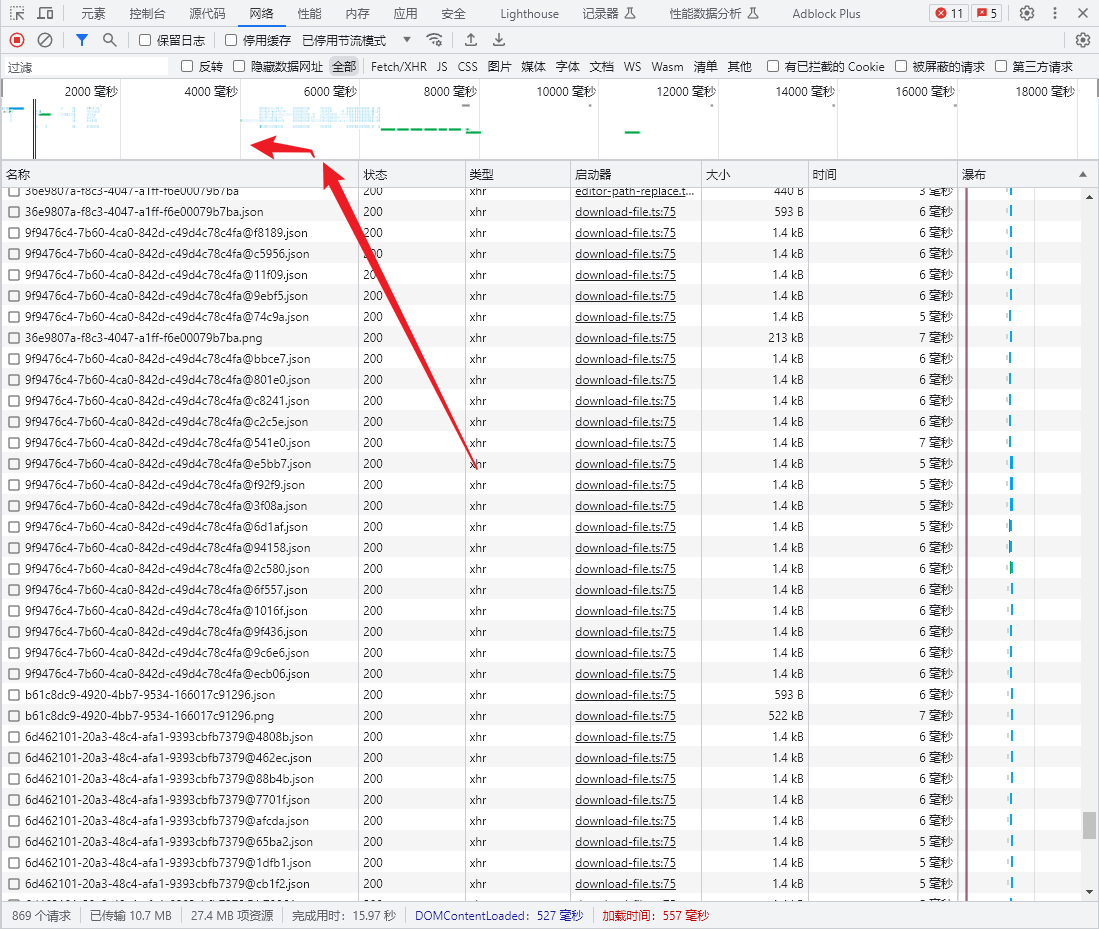This screenshot has height=929, width=1099.
Task: Open throttling mode dropdown 已停用节流模式
Action: [x=356, y=40]
